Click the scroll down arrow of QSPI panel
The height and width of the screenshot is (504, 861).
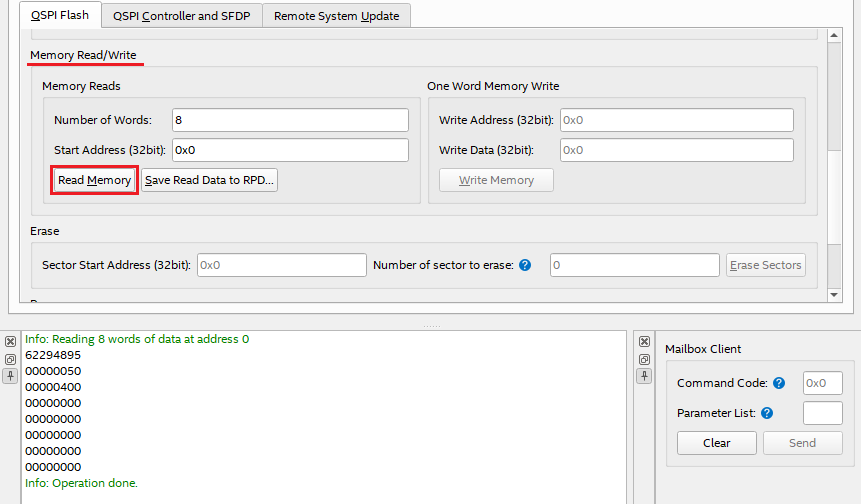point(835,294)
